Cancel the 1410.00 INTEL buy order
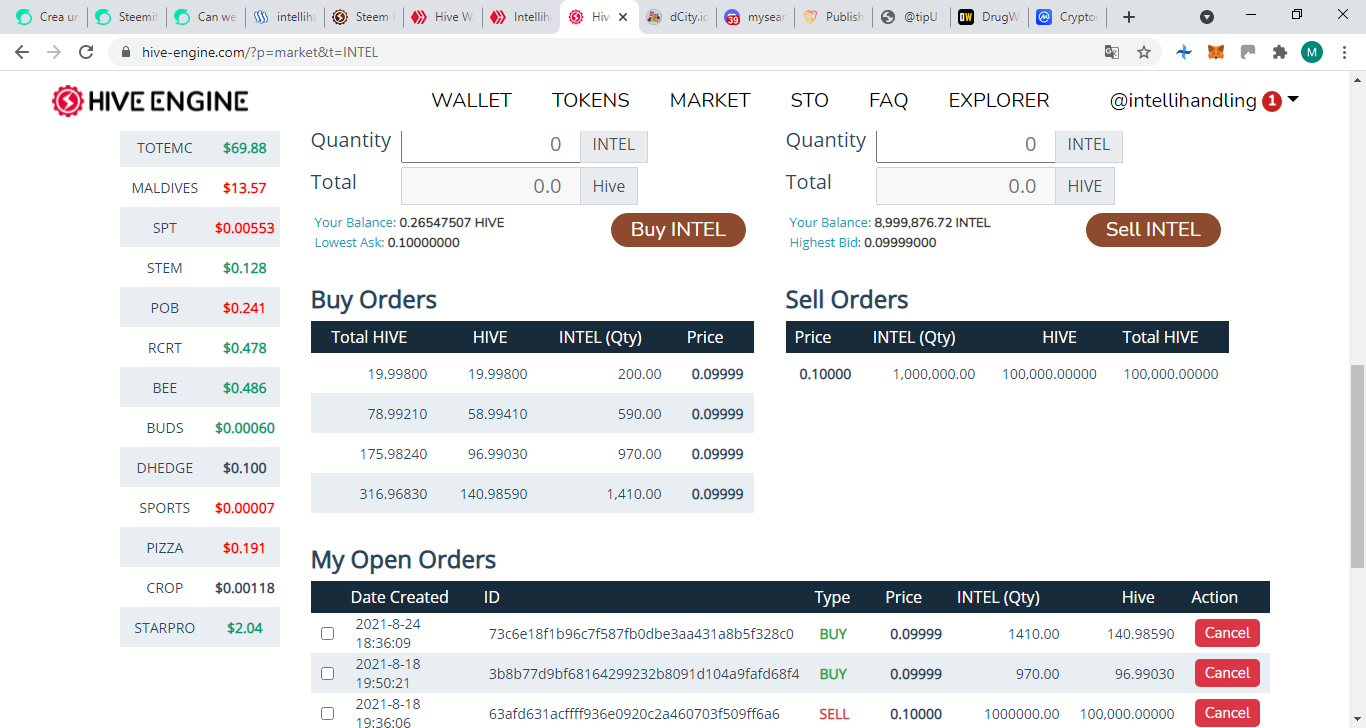The width and height of the screenshot is (1366, 728). 1227,633
